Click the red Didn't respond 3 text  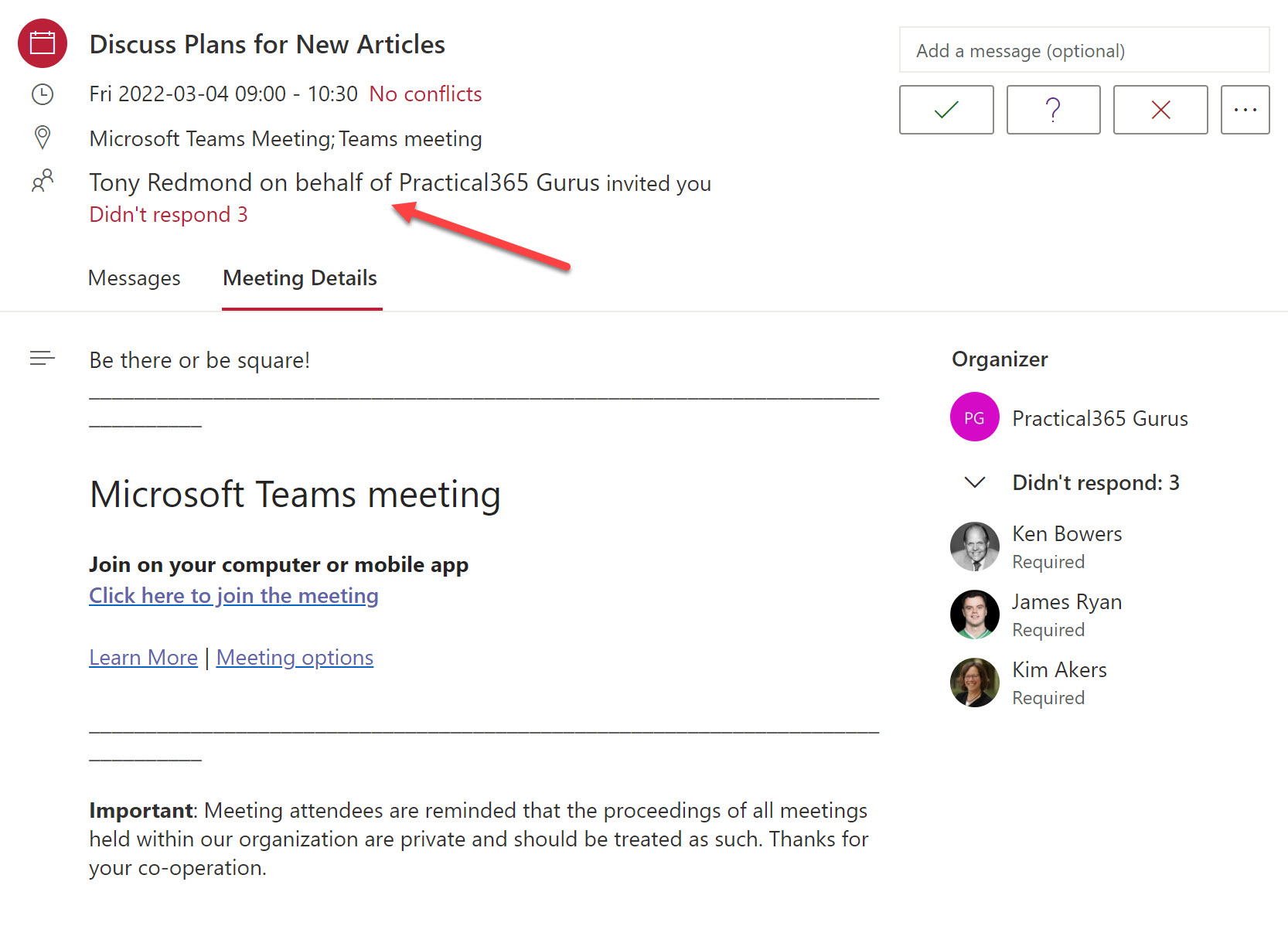(169, 215)
